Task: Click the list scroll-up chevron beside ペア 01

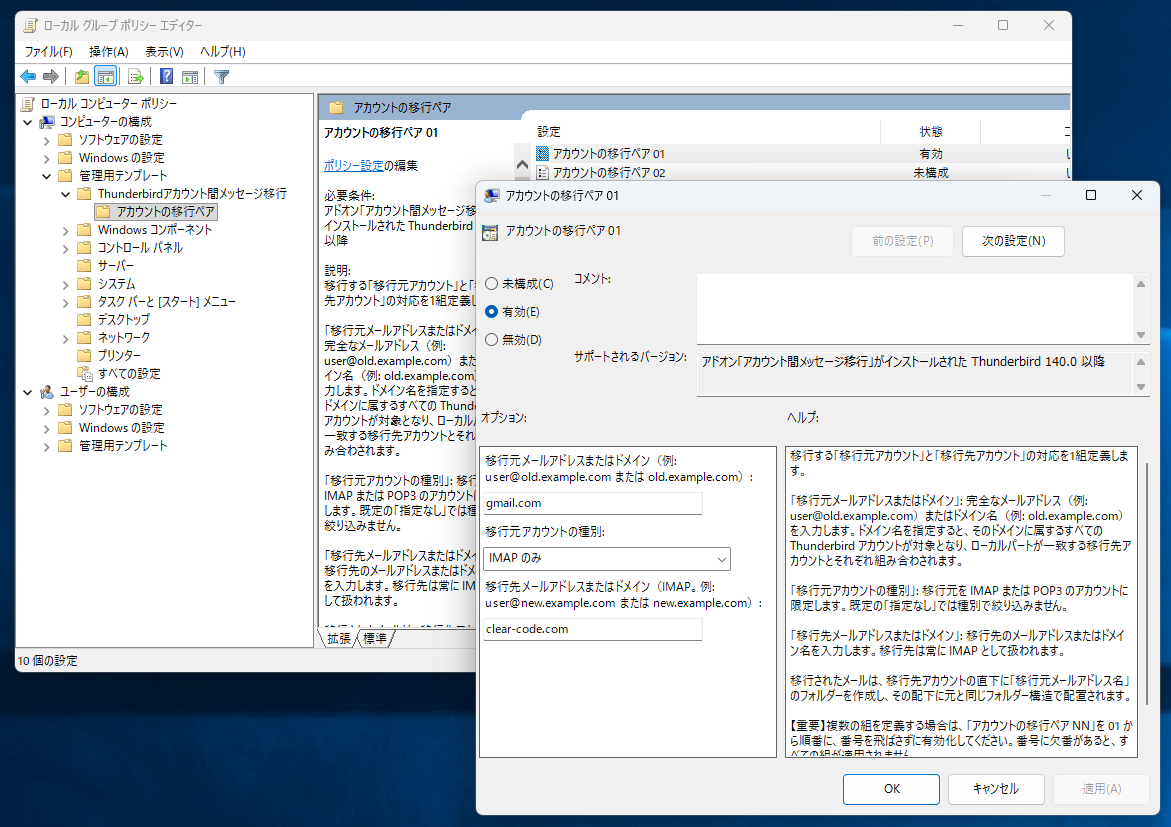Action: point(522,165)
